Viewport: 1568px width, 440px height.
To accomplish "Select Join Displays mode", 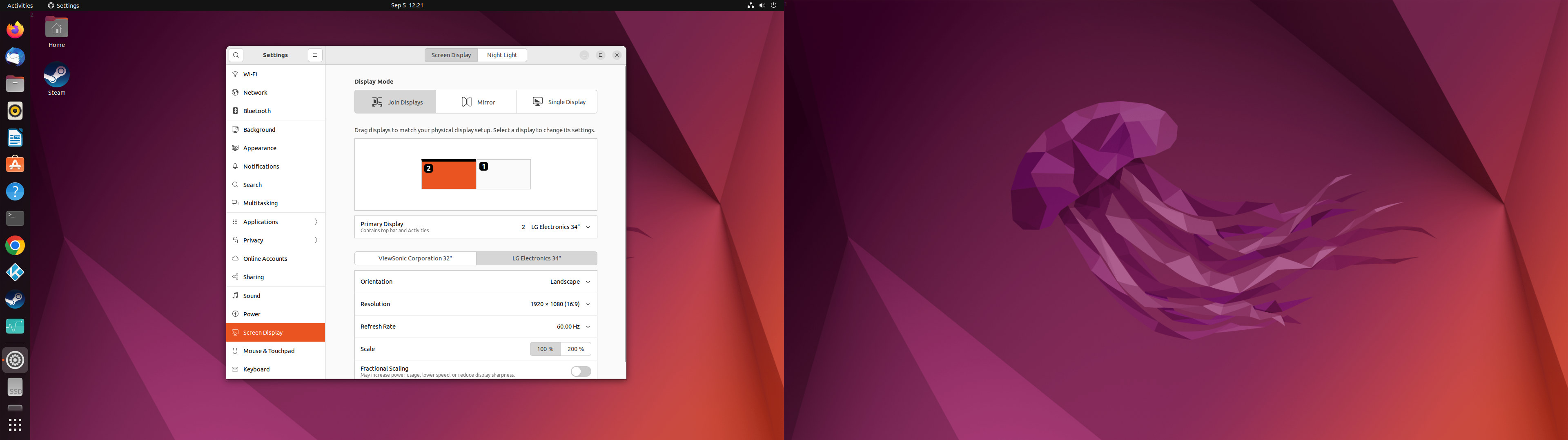I will 396,102.
